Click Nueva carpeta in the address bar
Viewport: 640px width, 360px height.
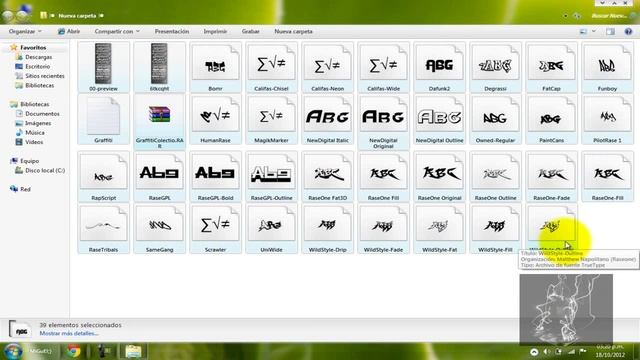coord(77,16)
